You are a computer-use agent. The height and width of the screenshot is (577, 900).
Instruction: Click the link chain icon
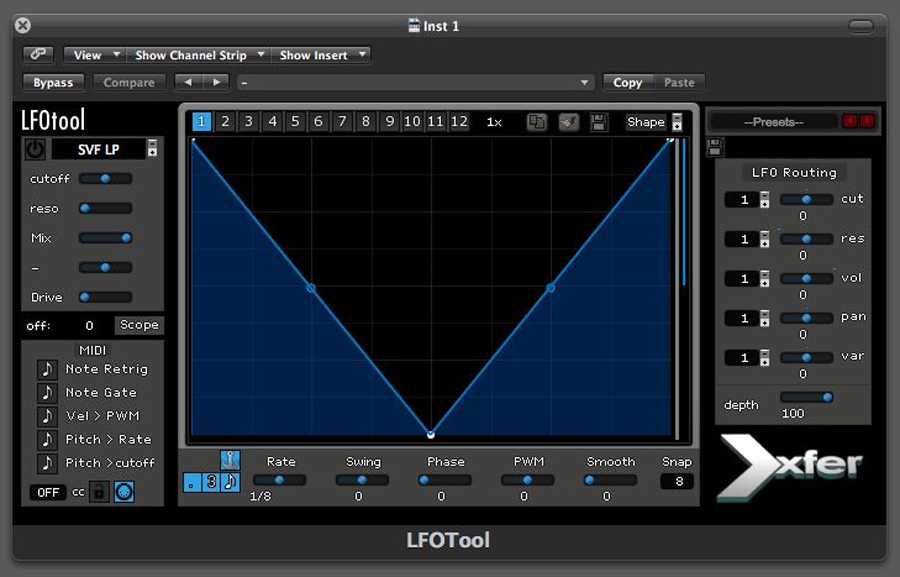38,55
